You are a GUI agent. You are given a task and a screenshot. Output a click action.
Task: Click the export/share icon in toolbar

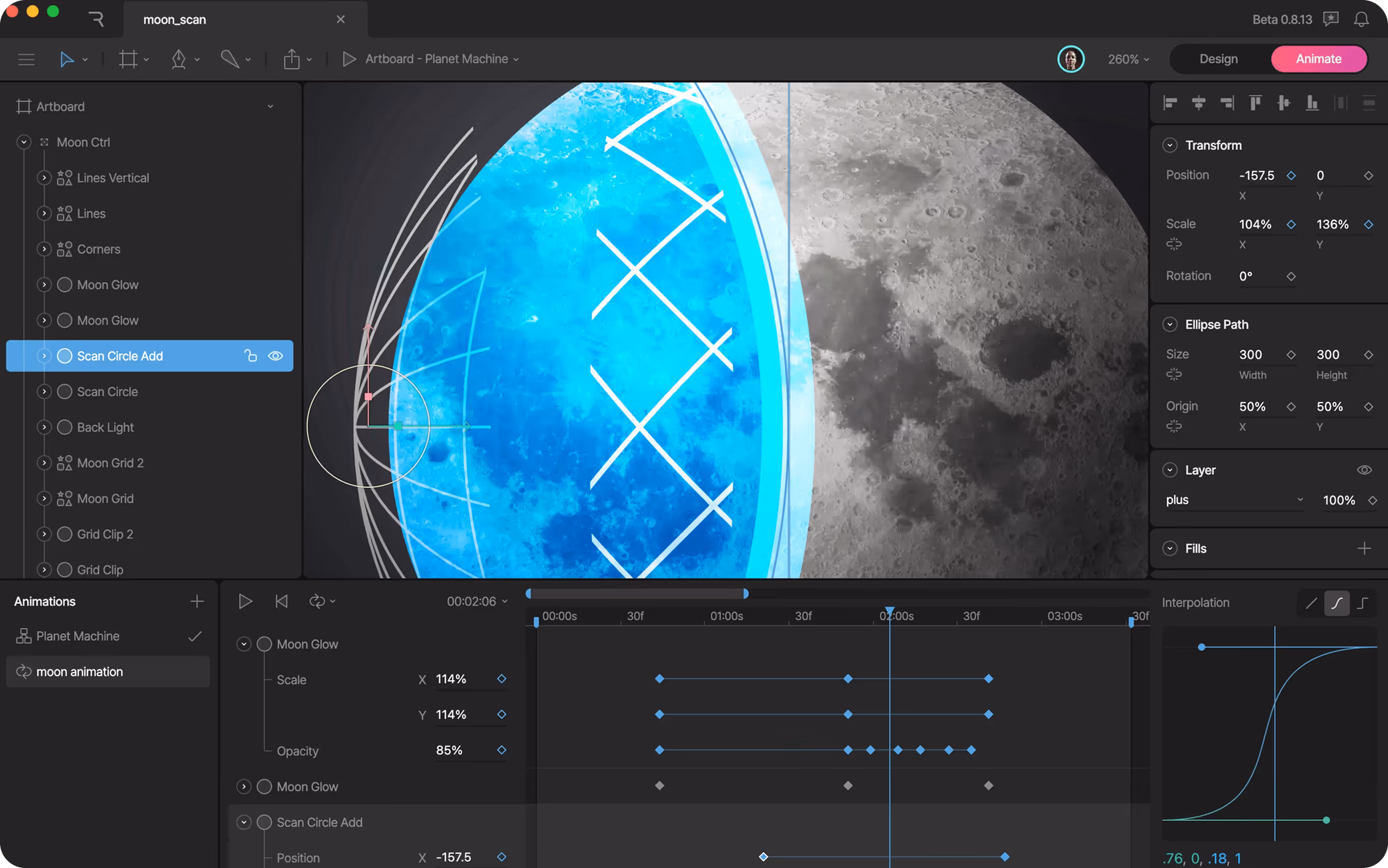(292, 59)
